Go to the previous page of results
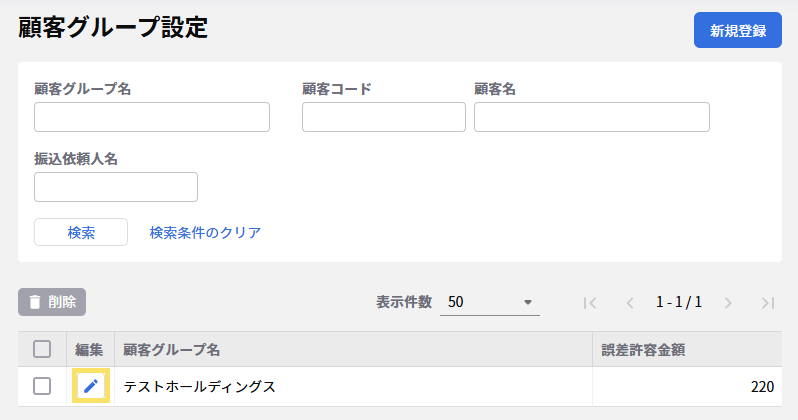Viewport: 798px width, 420px height. pyautogui.click(x=630, y=302)
